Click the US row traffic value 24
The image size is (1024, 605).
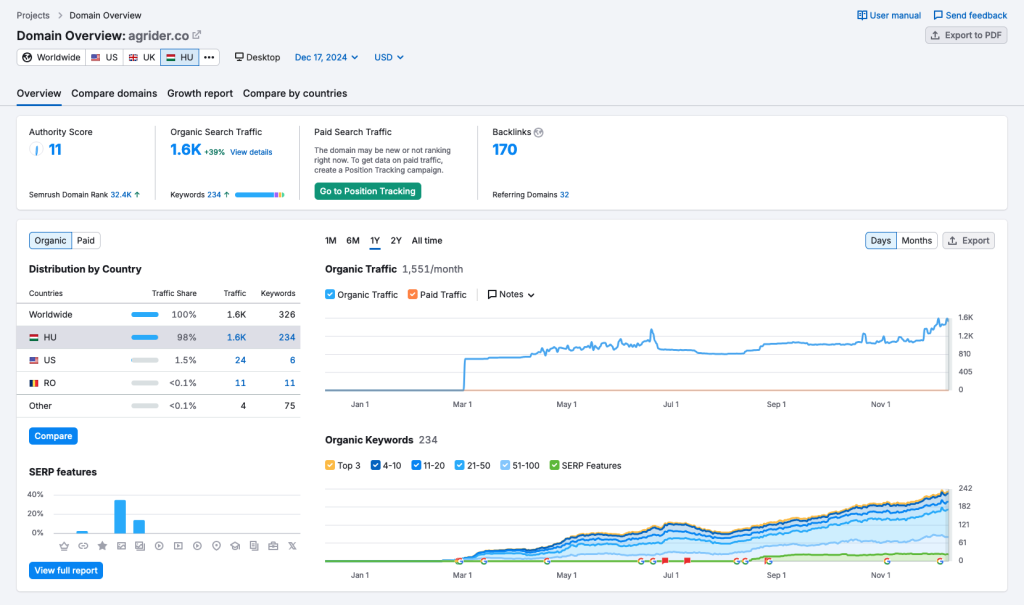click(240, 360)
